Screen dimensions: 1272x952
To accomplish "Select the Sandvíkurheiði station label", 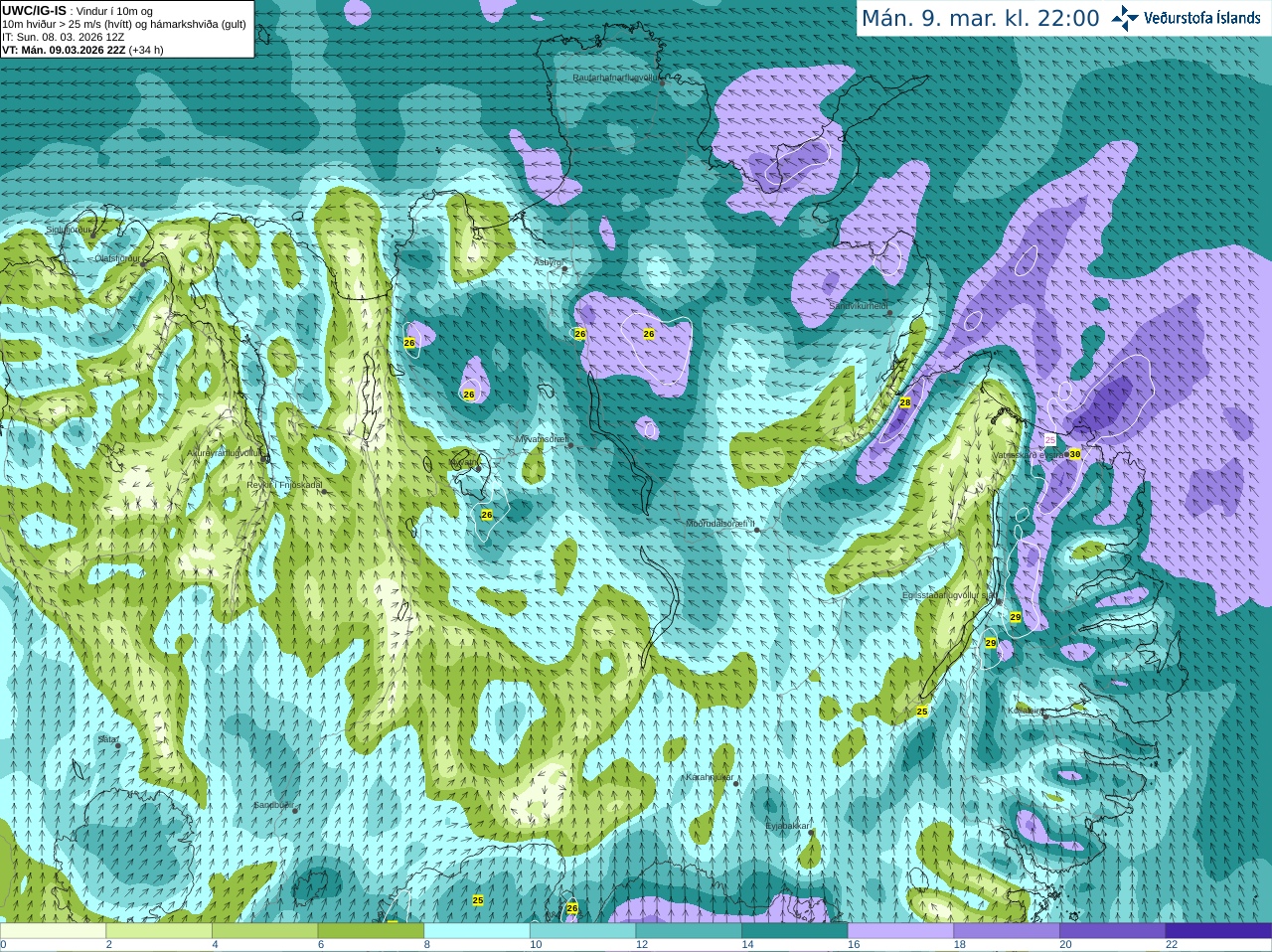I will coord(859,307).
